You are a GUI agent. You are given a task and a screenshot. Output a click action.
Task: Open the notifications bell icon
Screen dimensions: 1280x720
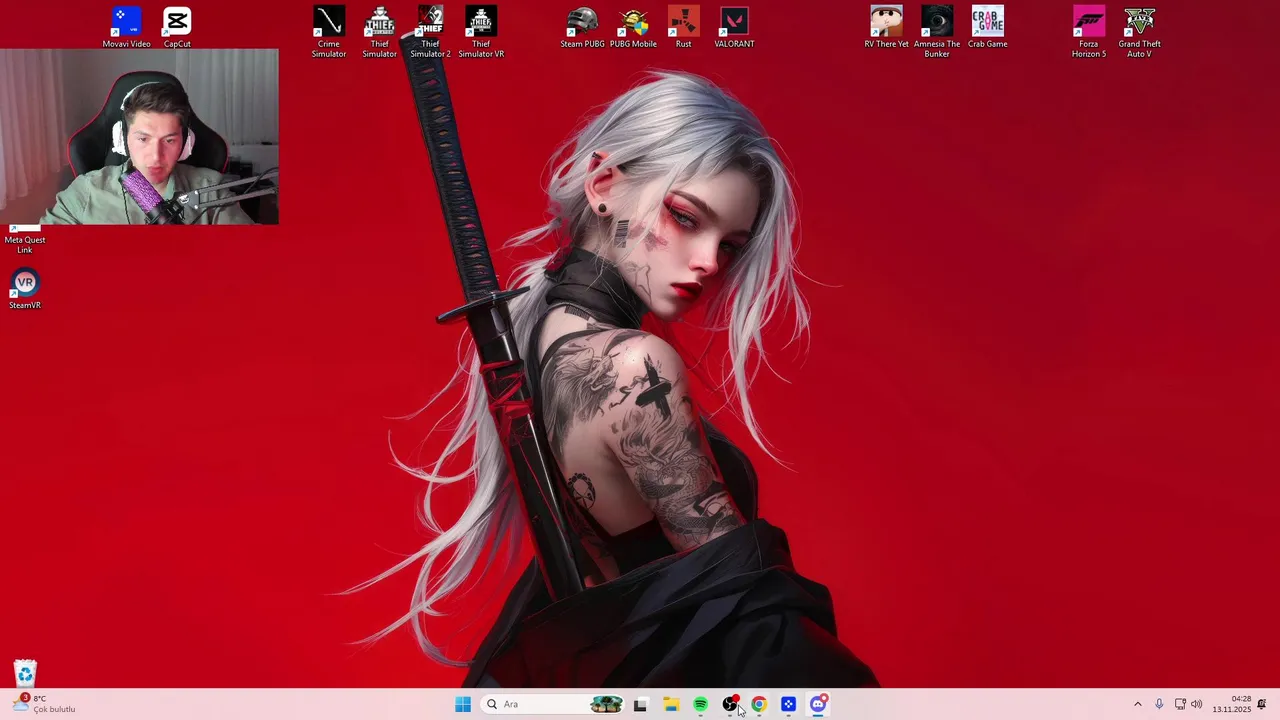pyautogui.click(x=1262, y=704)
